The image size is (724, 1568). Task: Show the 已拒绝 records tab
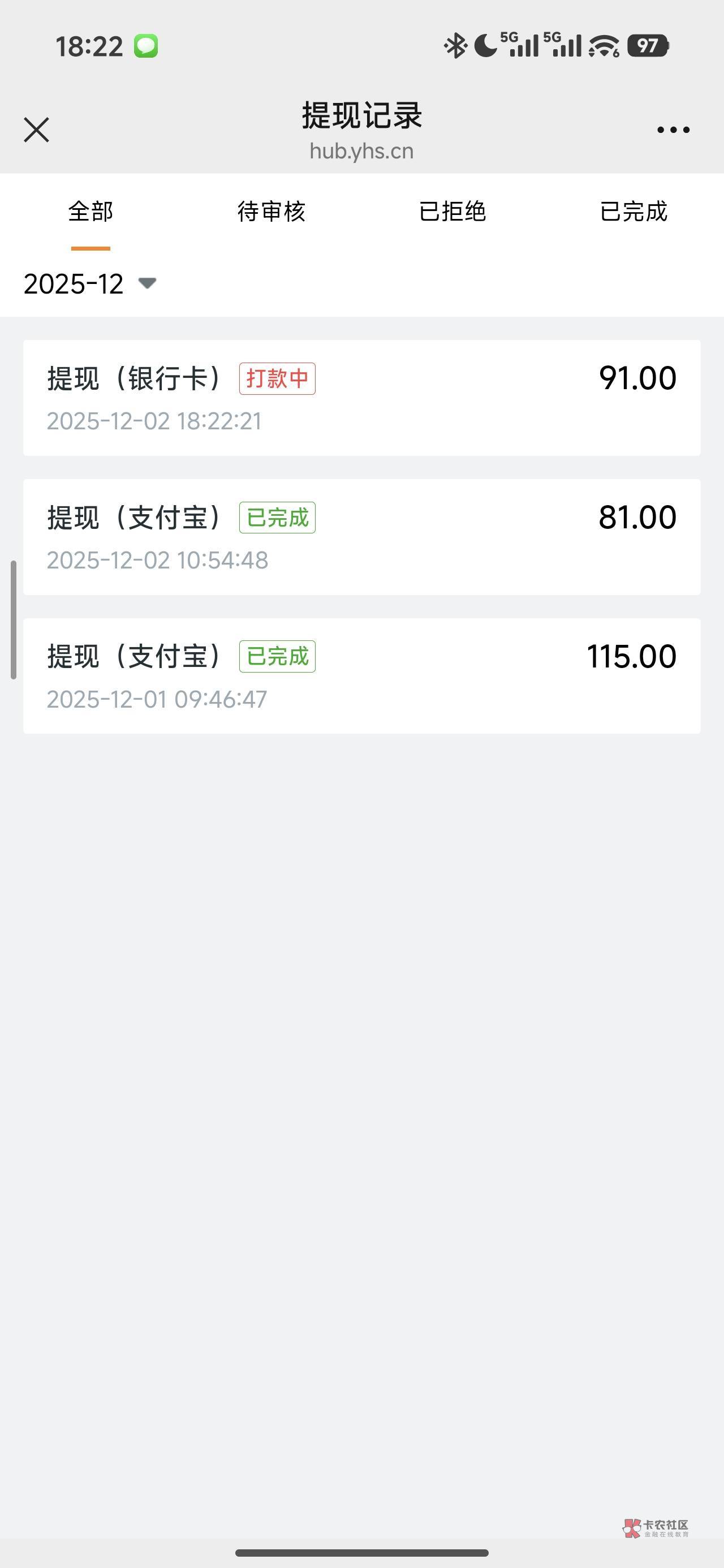click(x=453, y=212)
